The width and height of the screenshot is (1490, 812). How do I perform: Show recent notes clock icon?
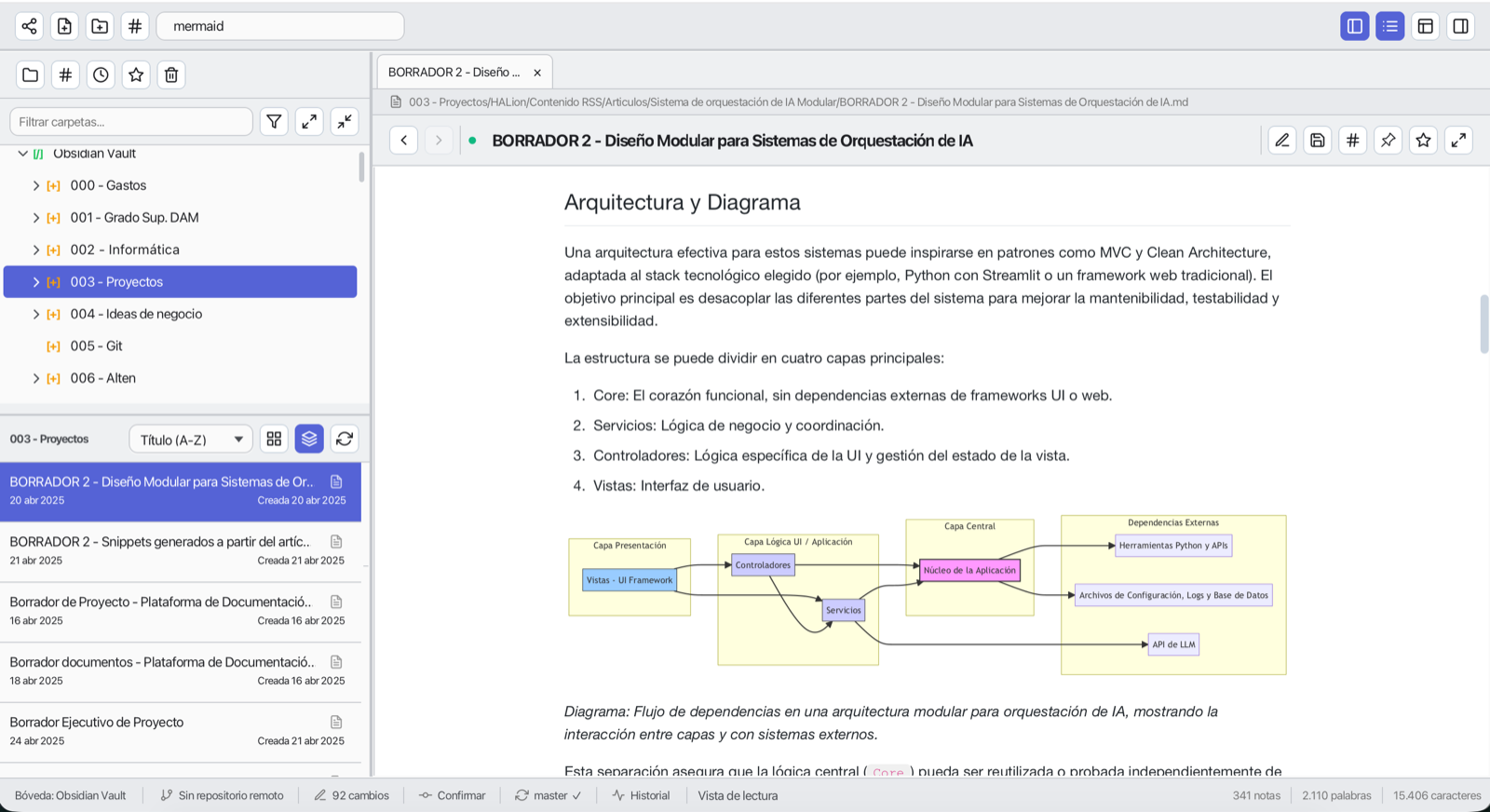click(101, 74)
